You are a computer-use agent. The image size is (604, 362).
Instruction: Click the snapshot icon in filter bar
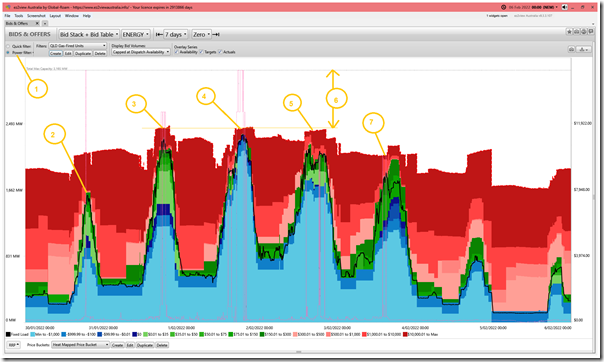point(571,49)
